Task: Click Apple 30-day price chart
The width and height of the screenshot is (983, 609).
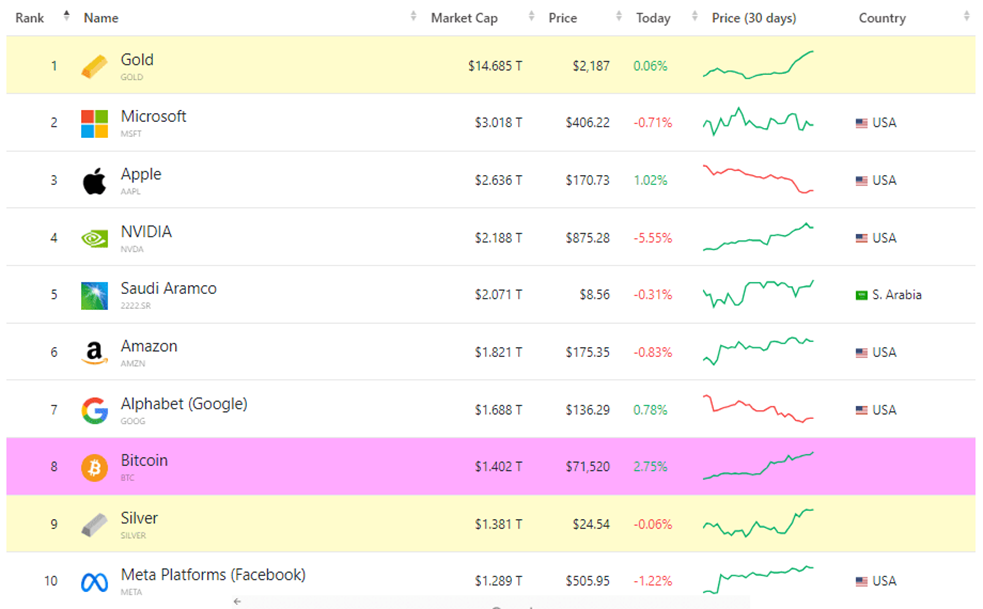Action: [758, 179]
